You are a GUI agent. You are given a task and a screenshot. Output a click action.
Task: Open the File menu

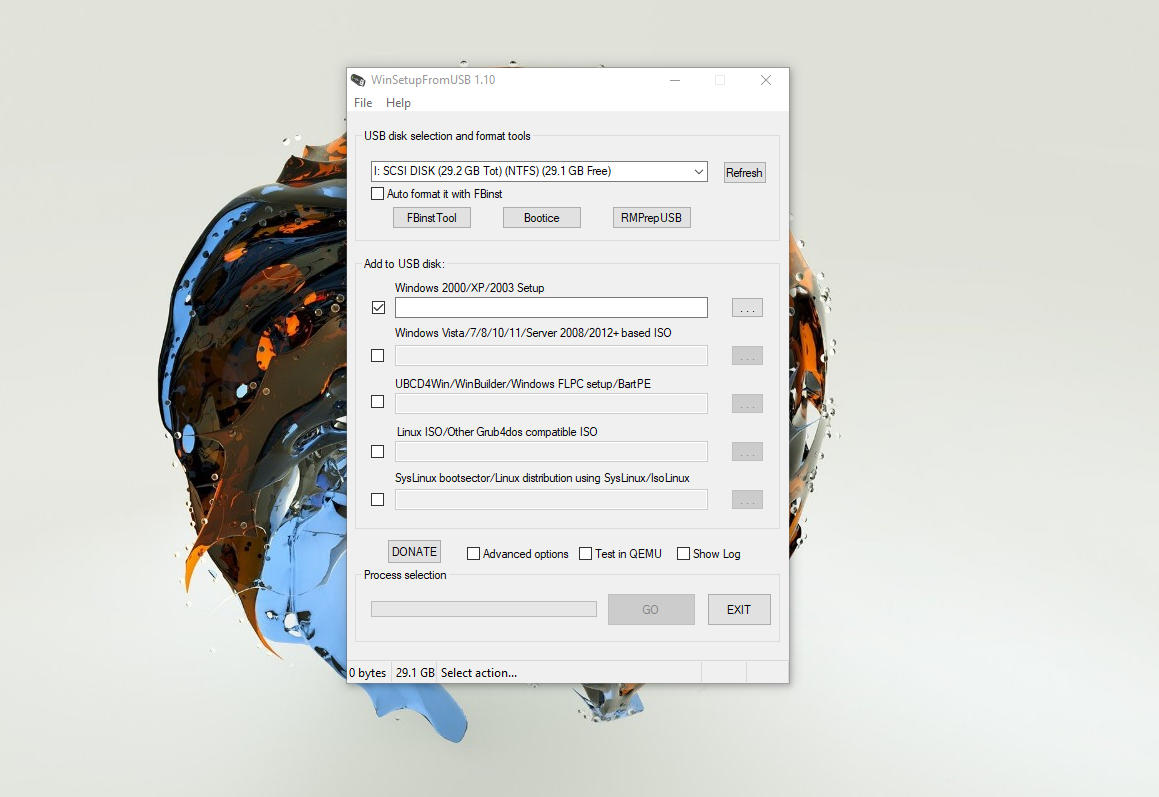(363, 103)
